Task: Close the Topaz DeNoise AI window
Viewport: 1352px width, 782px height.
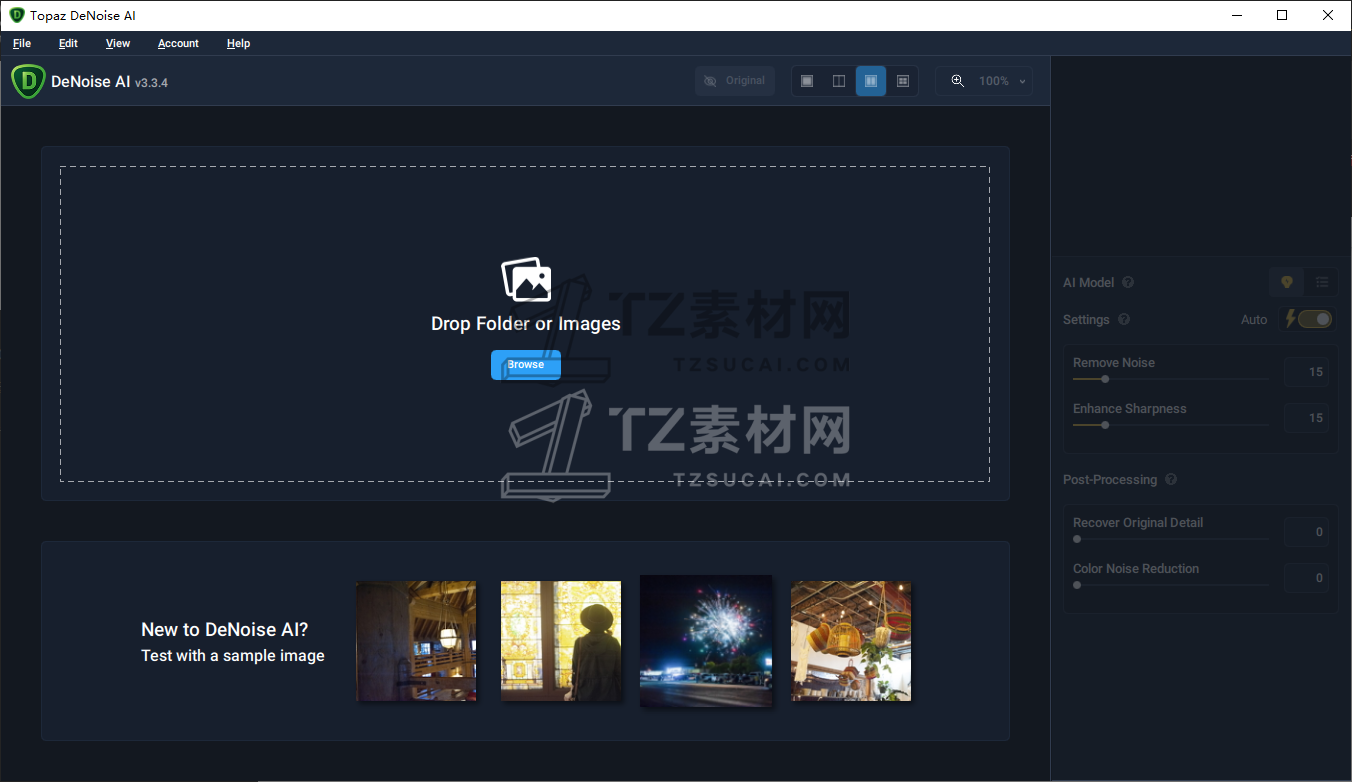Action: [x=1329, y=15]
